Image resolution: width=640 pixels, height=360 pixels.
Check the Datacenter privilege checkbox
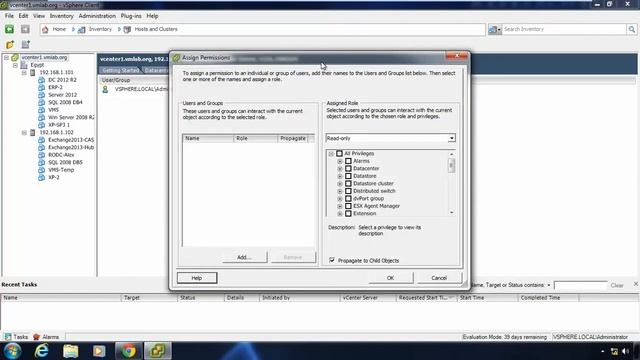pyautogui.click(x=348, y=169)
